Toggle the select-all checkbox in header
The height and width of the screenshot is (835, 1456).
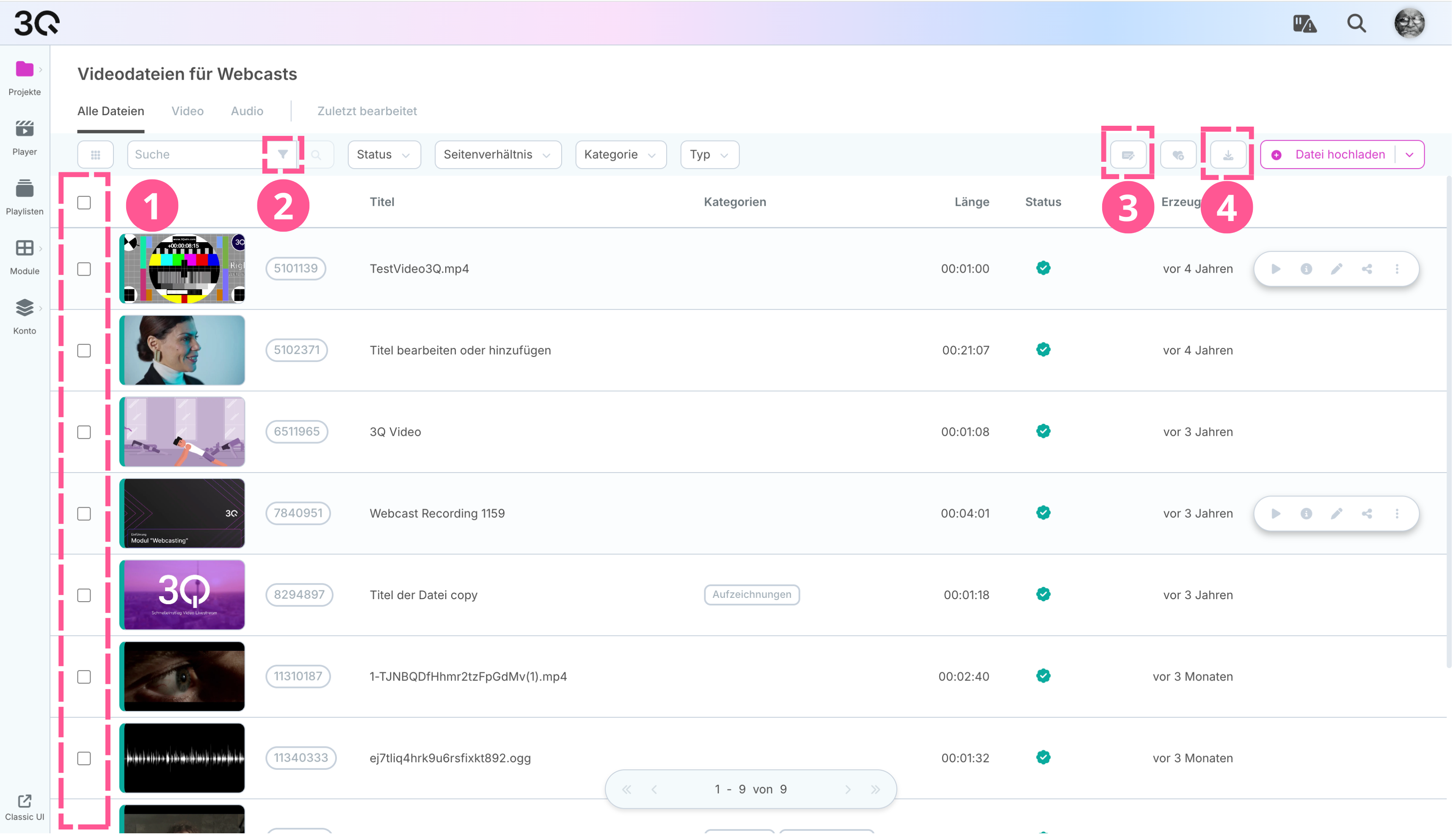pyautogui.click(x=84, y=202)
